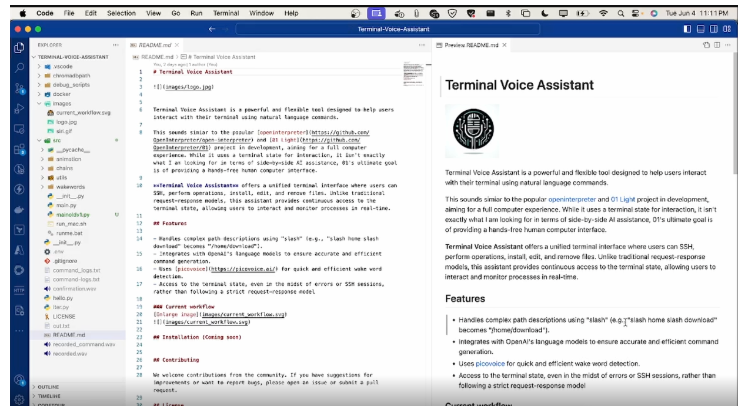The width and height of the screenshot is (746, 412).
Task: Split the preview editor to the right
Action: (x=717, y=45)
